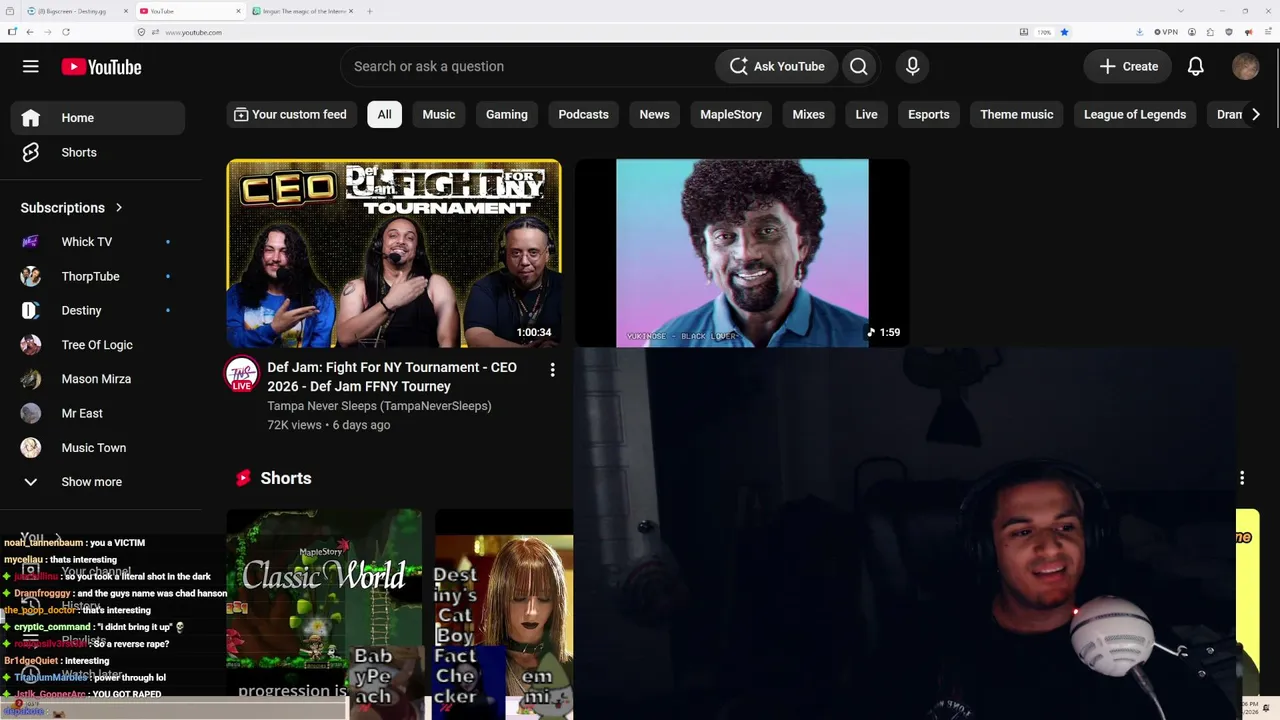Open the account avatar menu
1280x720 pixels.
click(x=1245, y=66)
